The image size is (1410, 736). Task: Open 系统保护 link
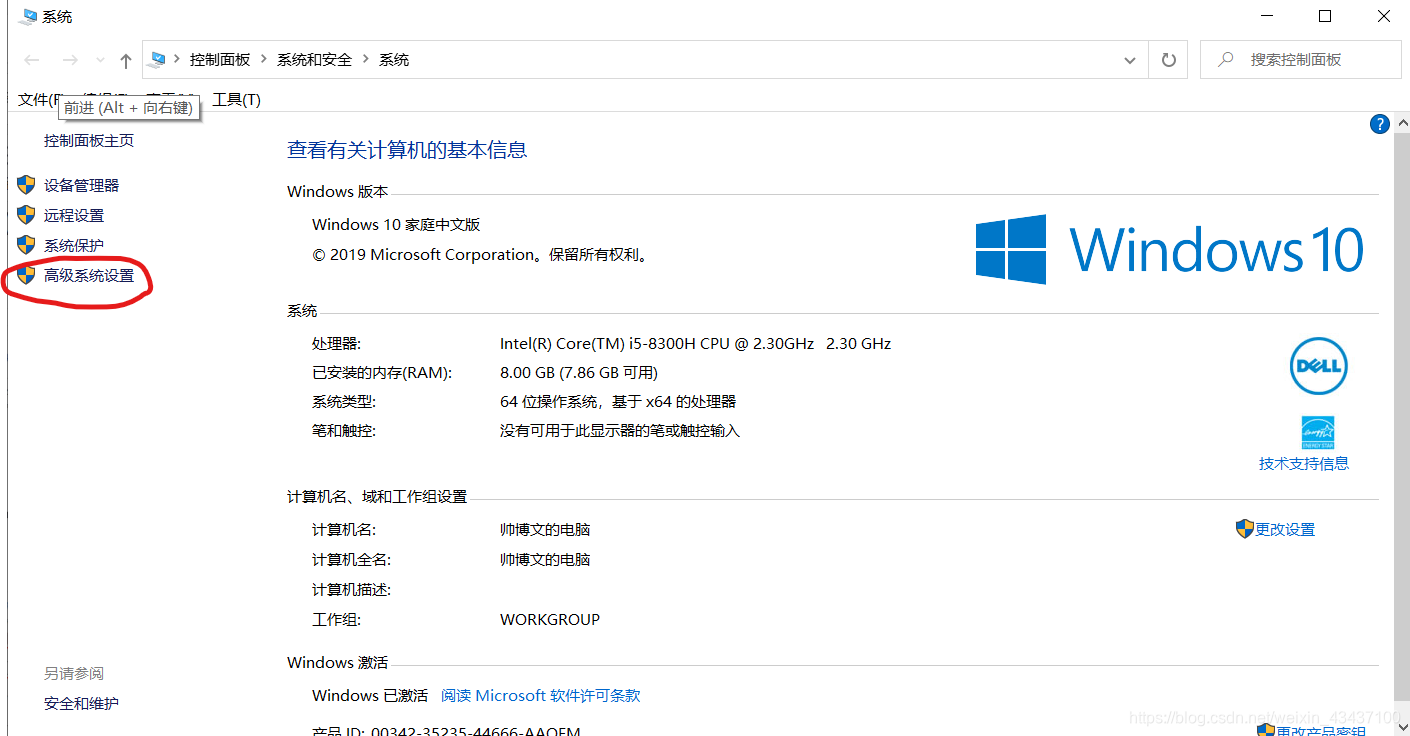click(74, 246)
